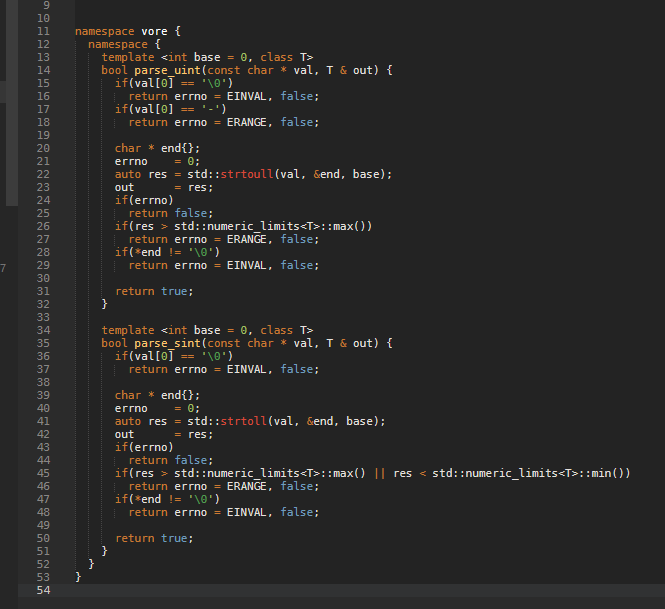Click 'char * end{};' on line 20
665x609 pixels.
click(157, 148)
